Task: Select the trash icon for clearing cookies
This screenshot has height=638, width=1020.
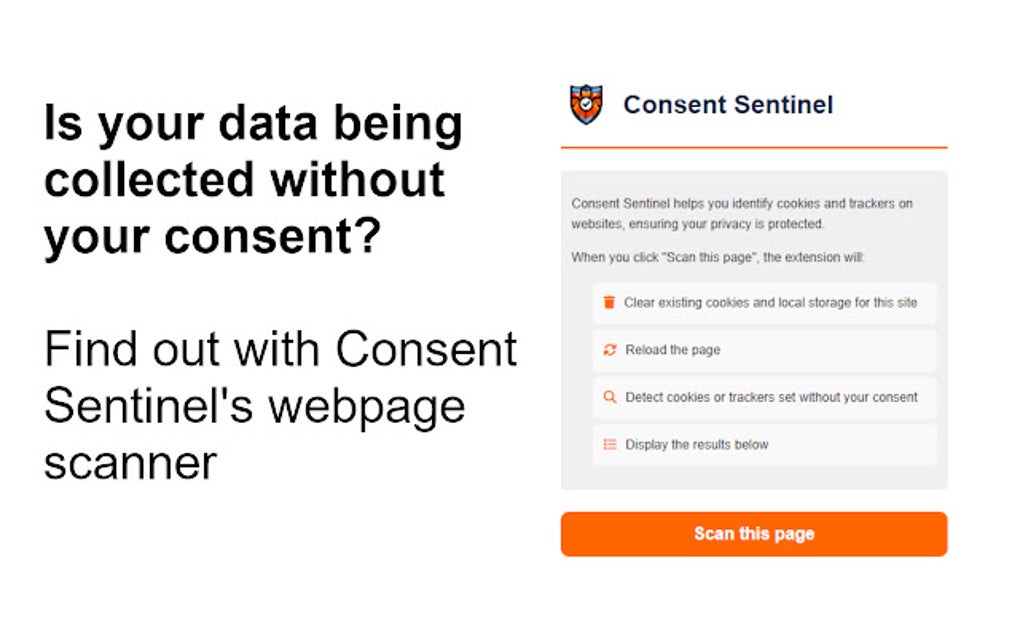Action: point(608,301)
